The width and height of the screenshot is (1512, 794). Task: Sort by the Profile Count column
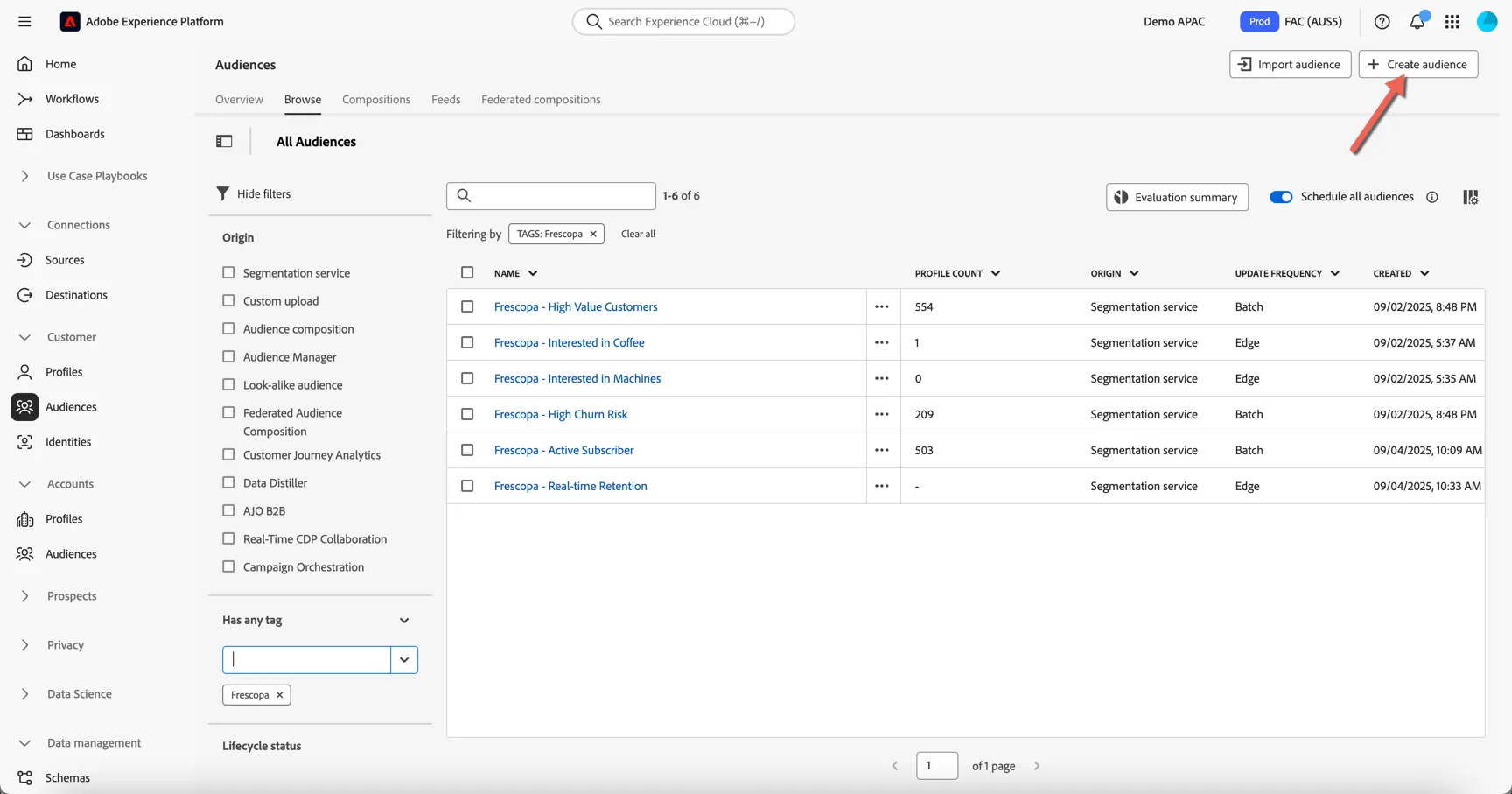pyautogui.click(x=957, y=273)
